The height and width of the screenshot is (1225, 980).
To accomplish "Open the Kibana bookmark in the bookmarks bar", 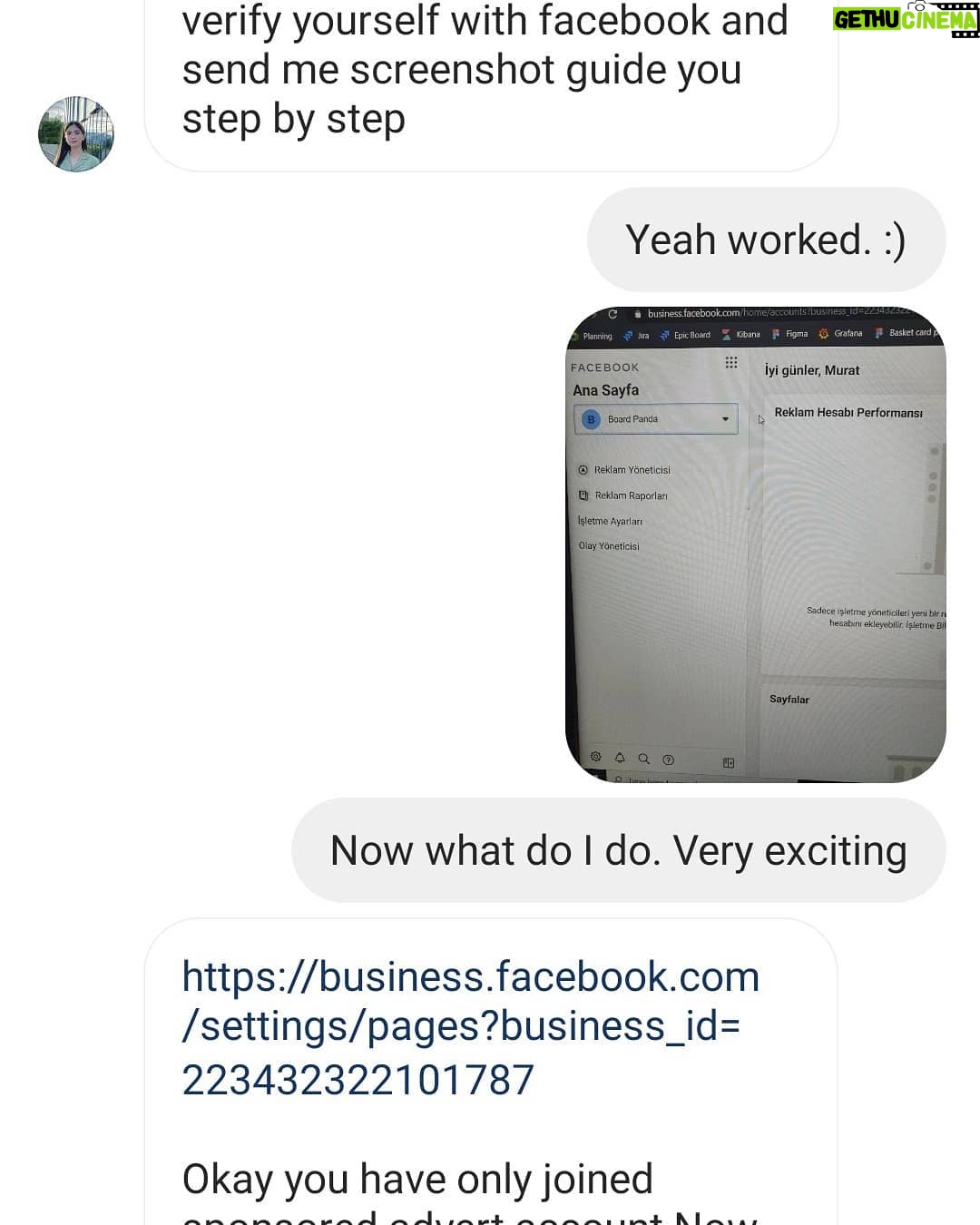I will tap(740, 335).
